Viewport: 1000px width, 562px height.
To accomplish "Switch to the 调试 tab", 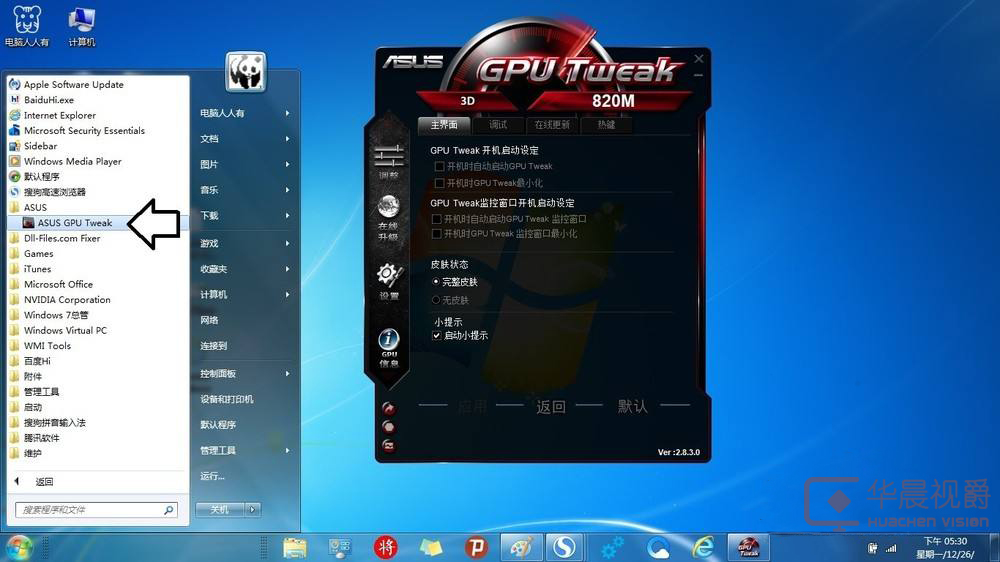I will (498, 124).
